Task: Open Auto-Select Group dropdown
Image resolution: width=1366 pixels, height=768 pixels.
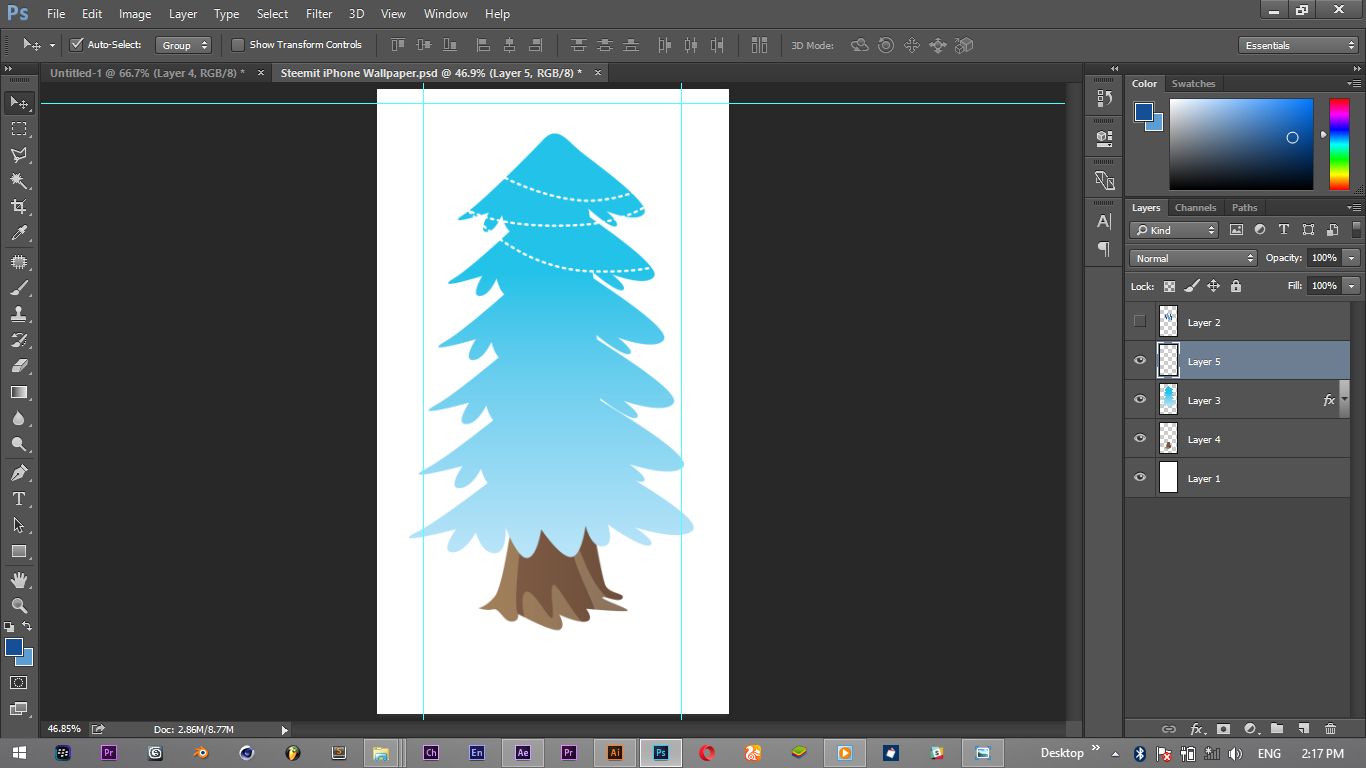Action: (184, 45)
